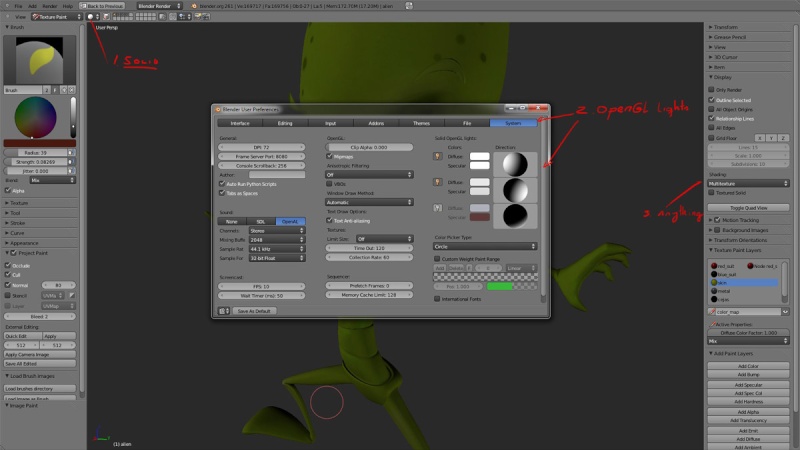
Task: Click the Author text field
Action: pyautogui.click(x=277, y=174)
